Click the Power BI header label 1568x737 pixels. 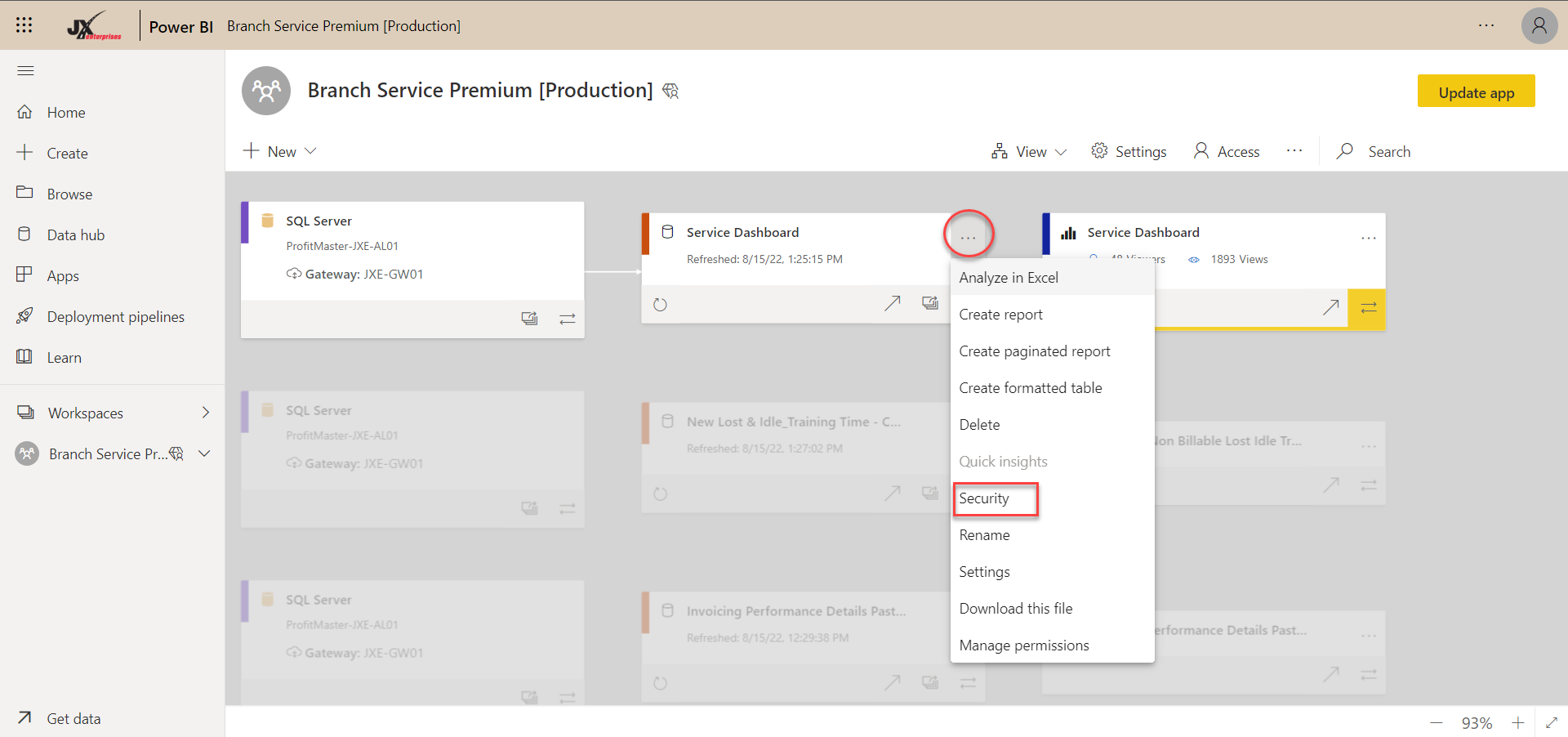[180, 26]
